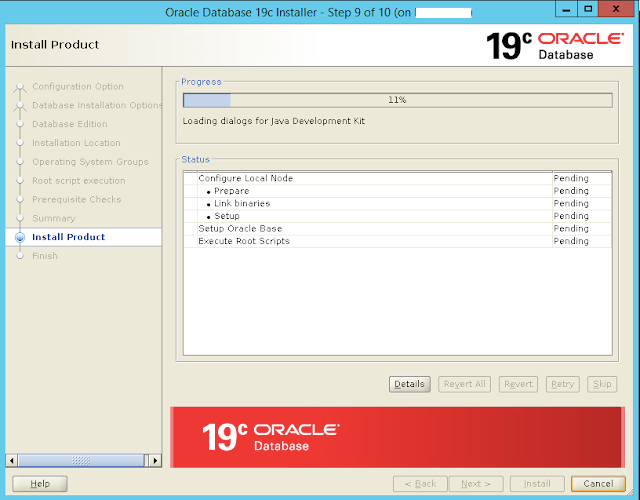
Task: Click the Link binaries sub-task row
Action: tap(398, 203)
